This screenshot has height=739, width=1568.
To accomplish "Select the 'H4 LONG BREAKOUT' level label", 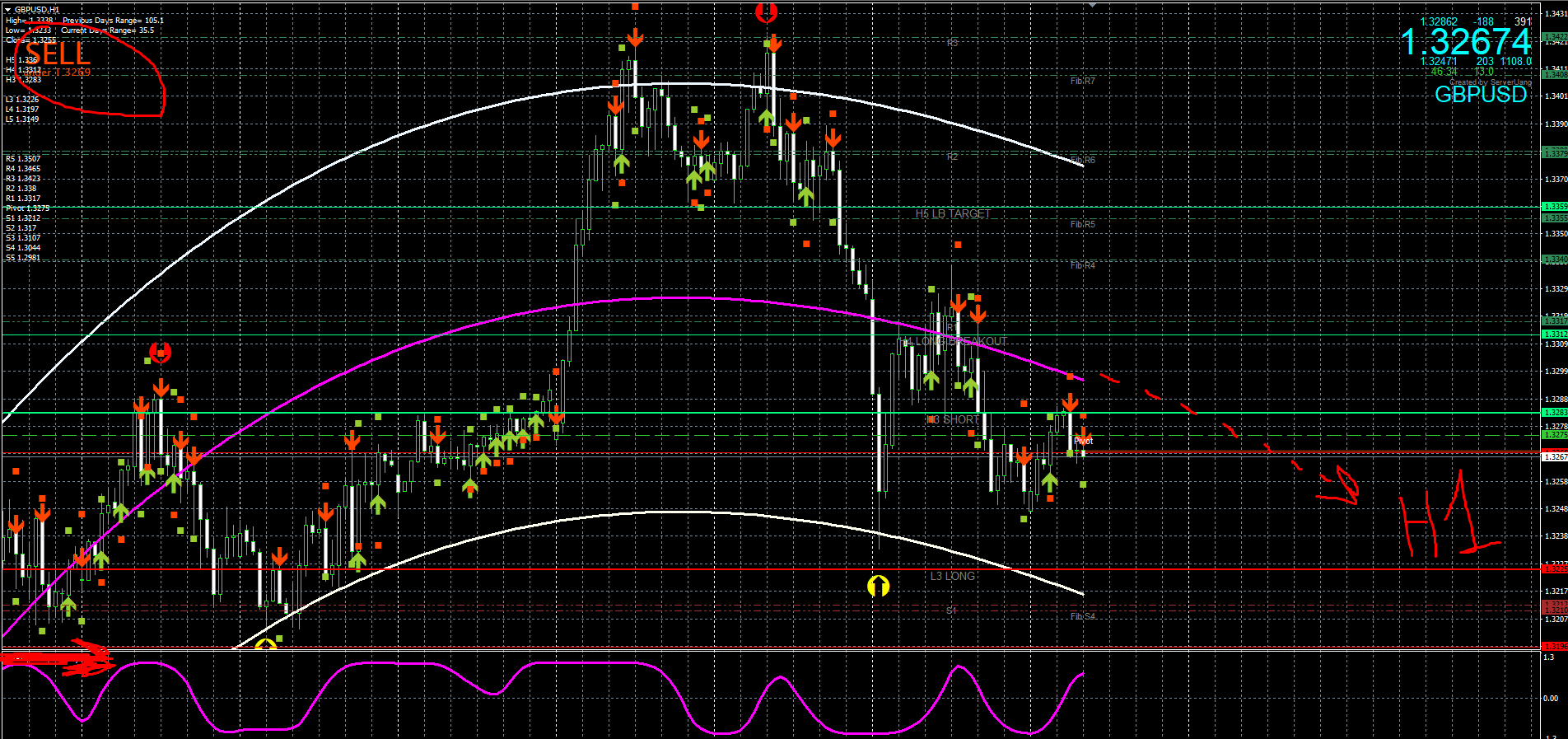I will 955,341.
